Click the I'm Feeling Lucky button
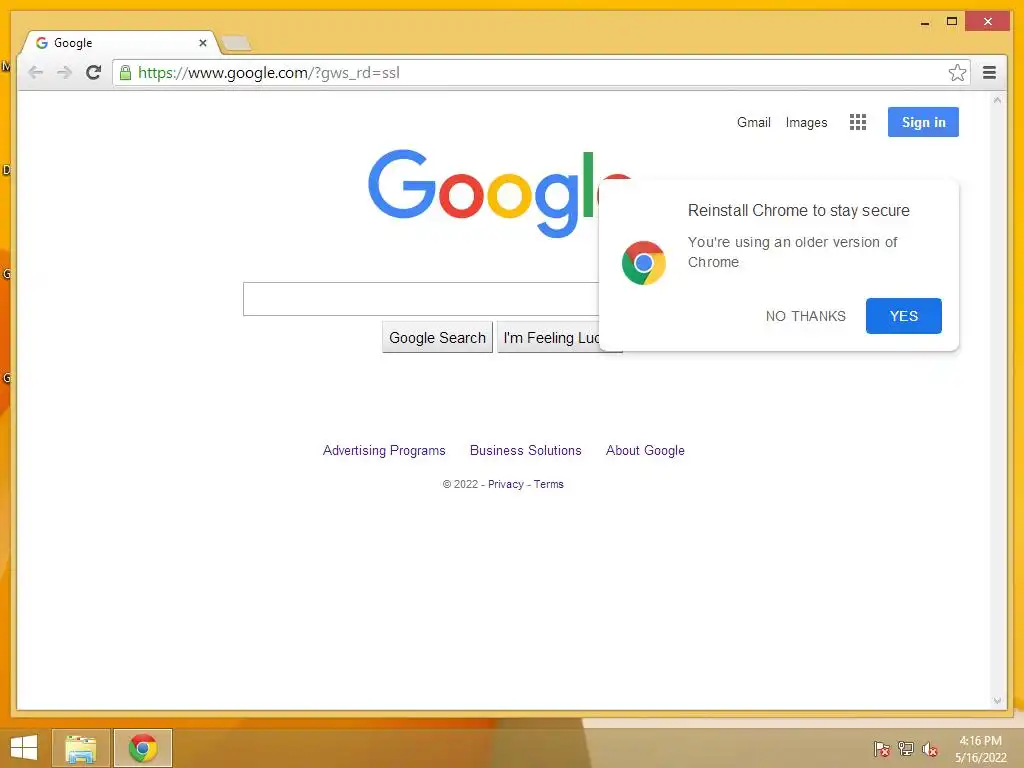This screenshot has height=768, width=1024. 551,338
